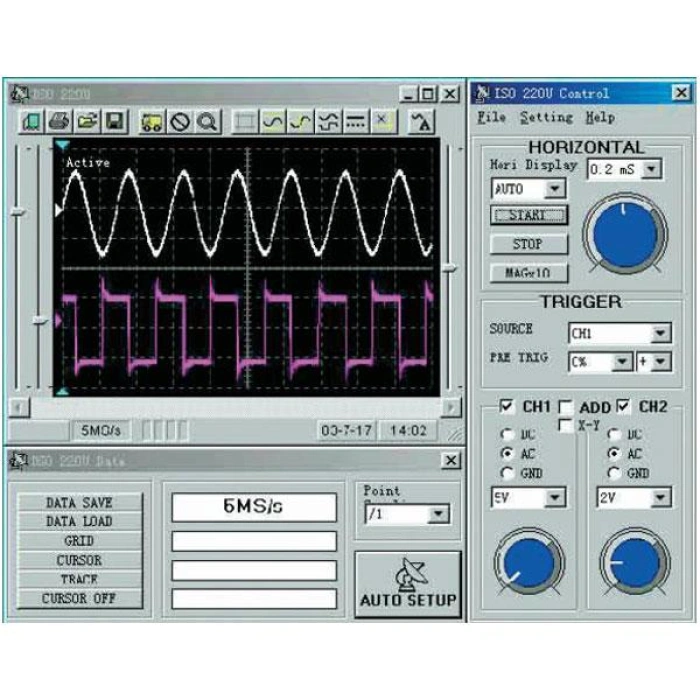
Task: Click the ISO 220U Control window title icon
Action: pos(482,93)
